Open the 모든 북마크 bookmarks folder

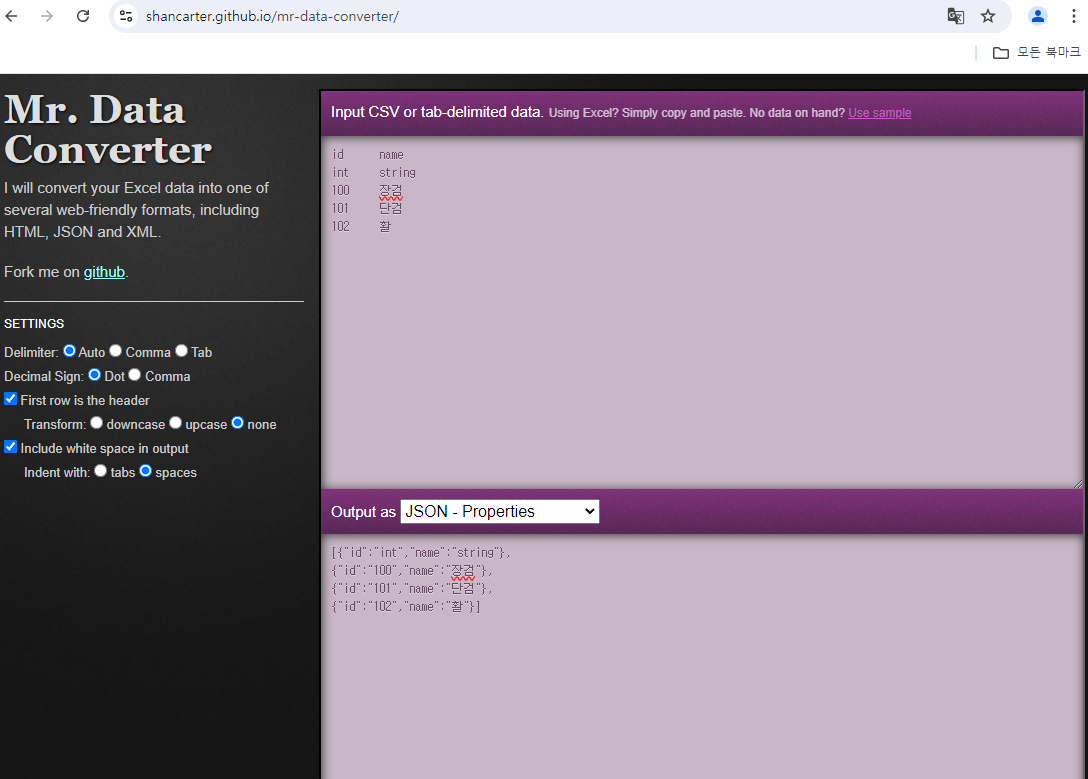coord(1037,52)
